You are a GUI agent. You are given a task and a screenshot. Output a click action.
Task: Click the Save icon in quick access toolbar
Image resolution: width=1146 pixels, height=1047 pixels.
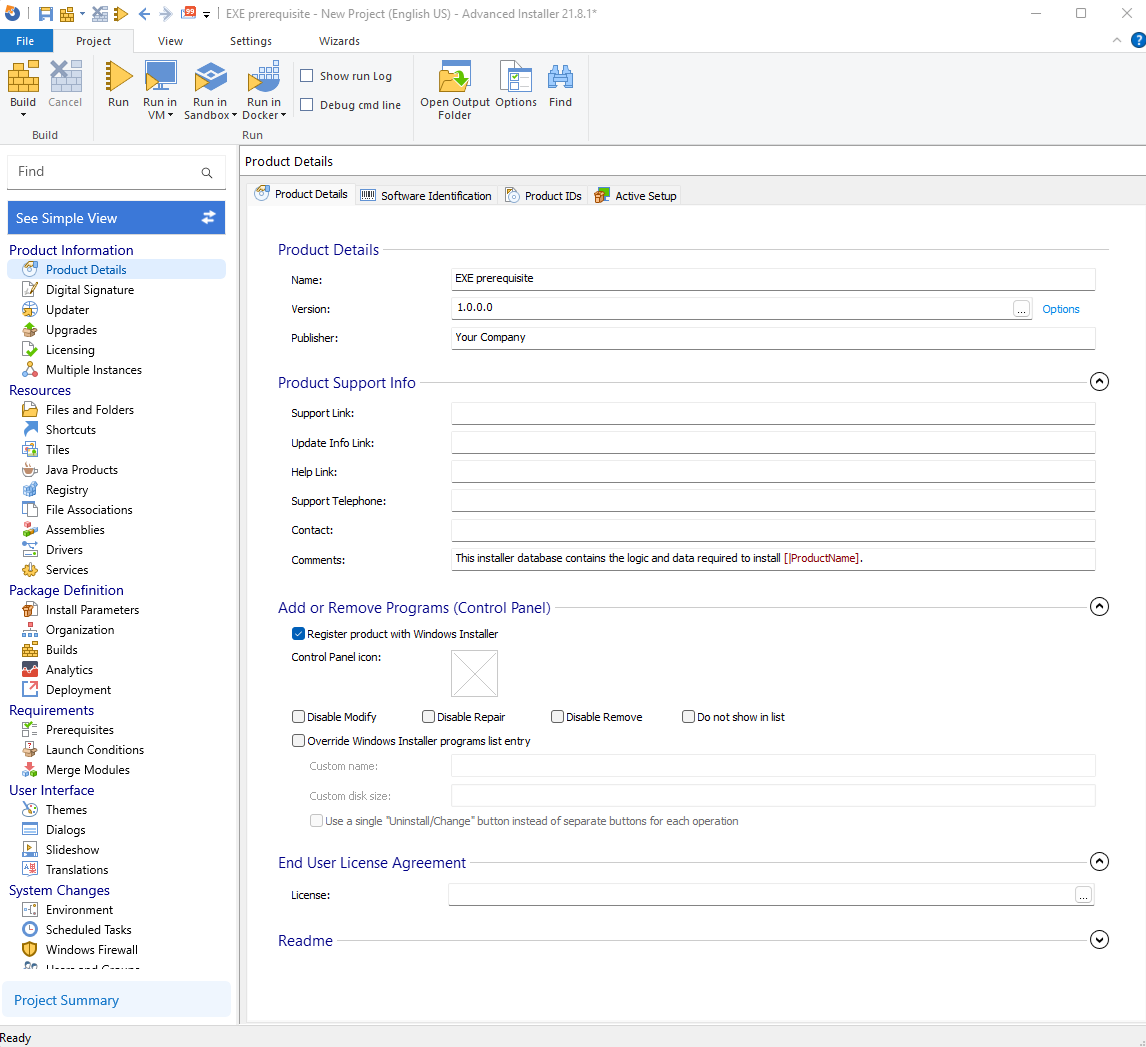(45, 13)
